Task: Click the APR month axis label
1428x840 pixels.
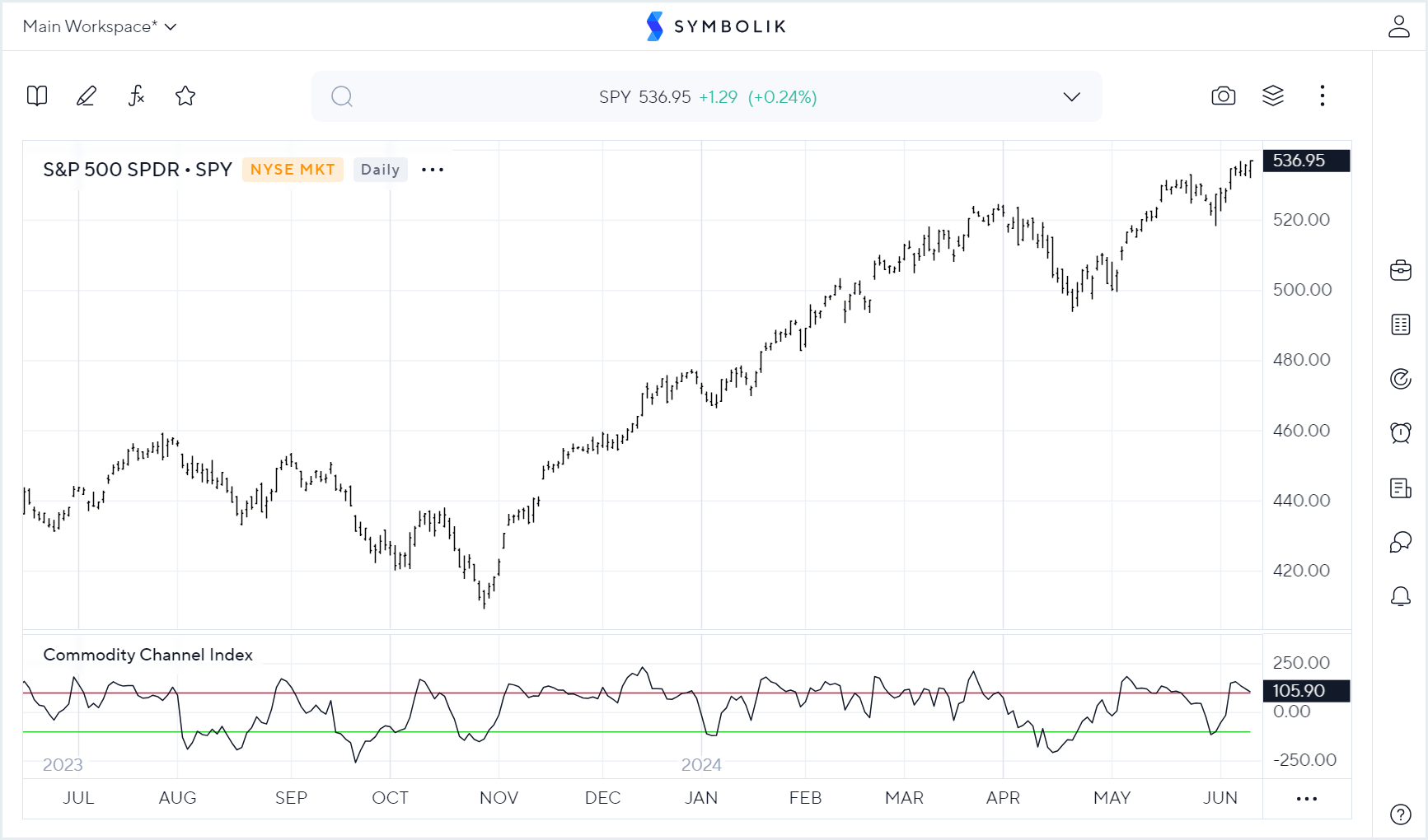Action: pyautogui.click(x=1003, y=798)
